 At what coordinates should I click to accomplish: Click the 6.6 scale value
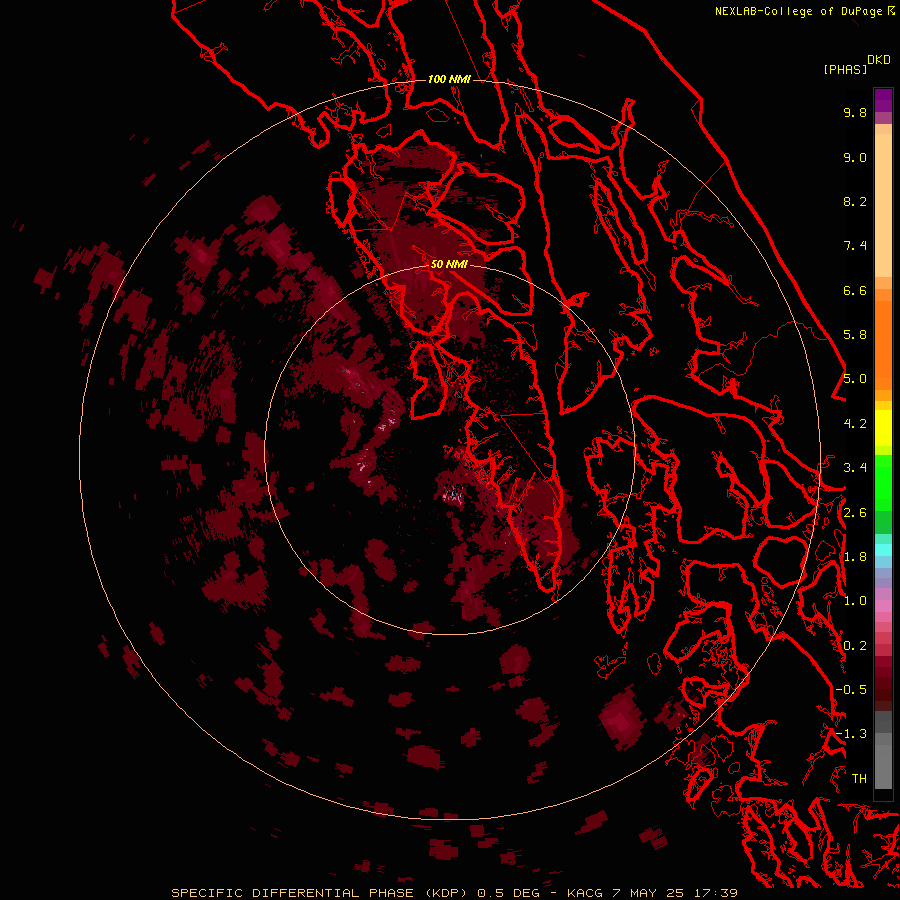pos(855,290)
